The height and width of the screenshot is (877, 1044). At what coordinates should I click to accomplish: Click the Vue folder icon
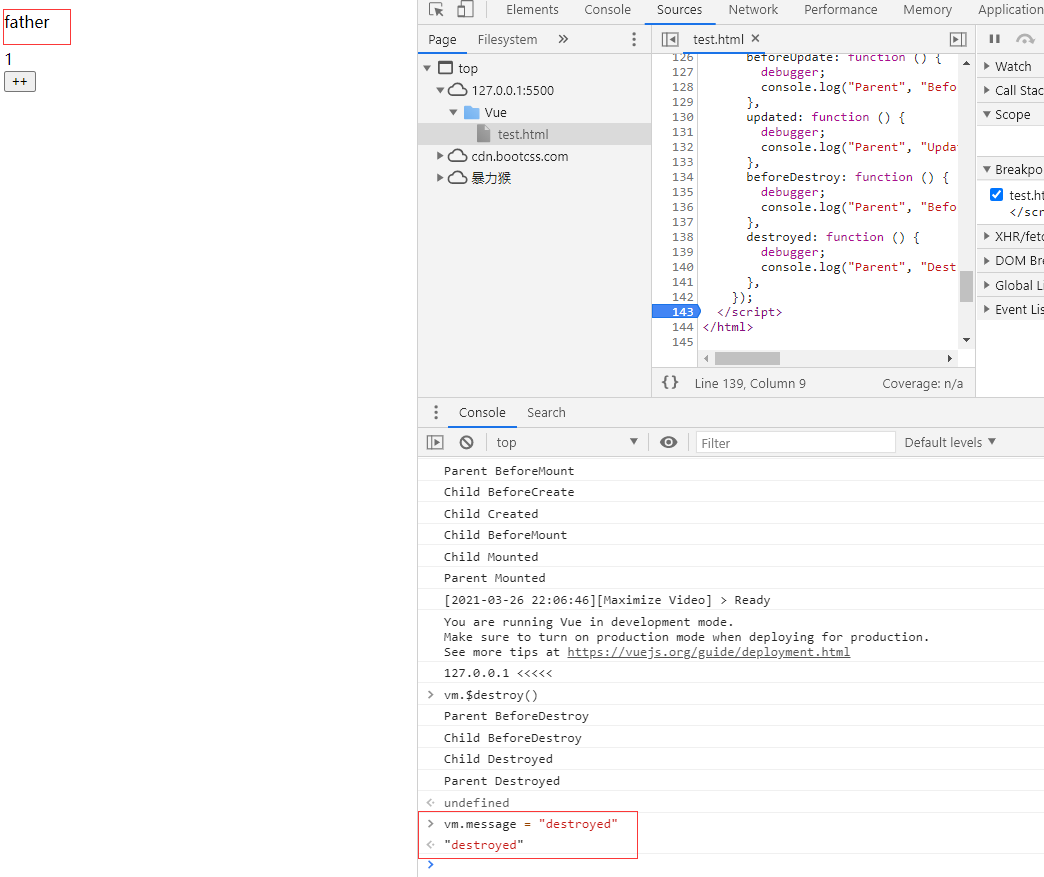(471, 112)
